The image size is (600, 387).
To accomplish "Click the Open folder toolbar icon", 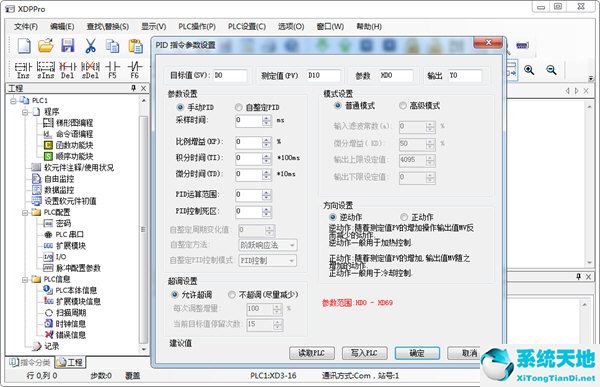I will pyautogui.click(x=46, y=46).
